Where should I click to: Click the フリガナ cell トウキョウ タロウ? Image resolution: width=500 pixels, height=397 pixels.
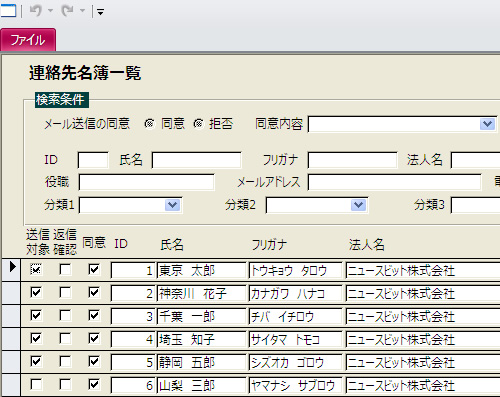(x=296, y=270)
